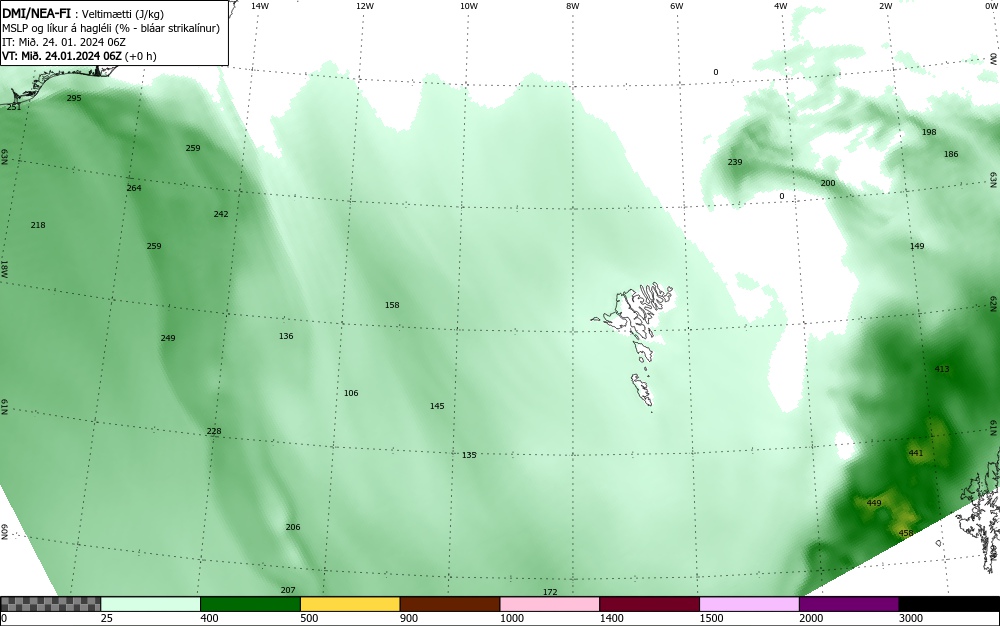Click the map value 413
The image size is (1000, 626).
tap(942, 369)
